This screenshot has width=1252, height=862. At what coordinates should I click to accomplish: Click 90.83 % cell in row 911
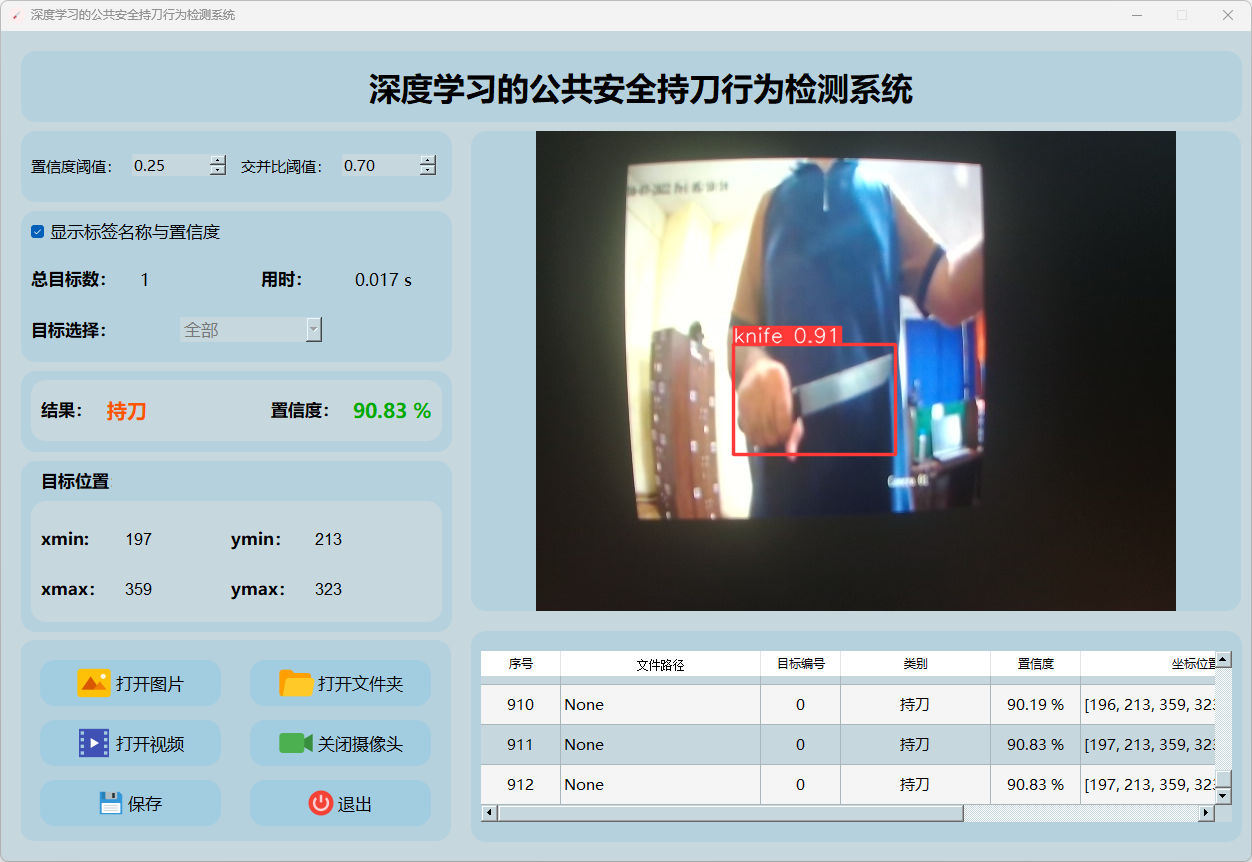pyautogui.click(x=1035, y=745)
